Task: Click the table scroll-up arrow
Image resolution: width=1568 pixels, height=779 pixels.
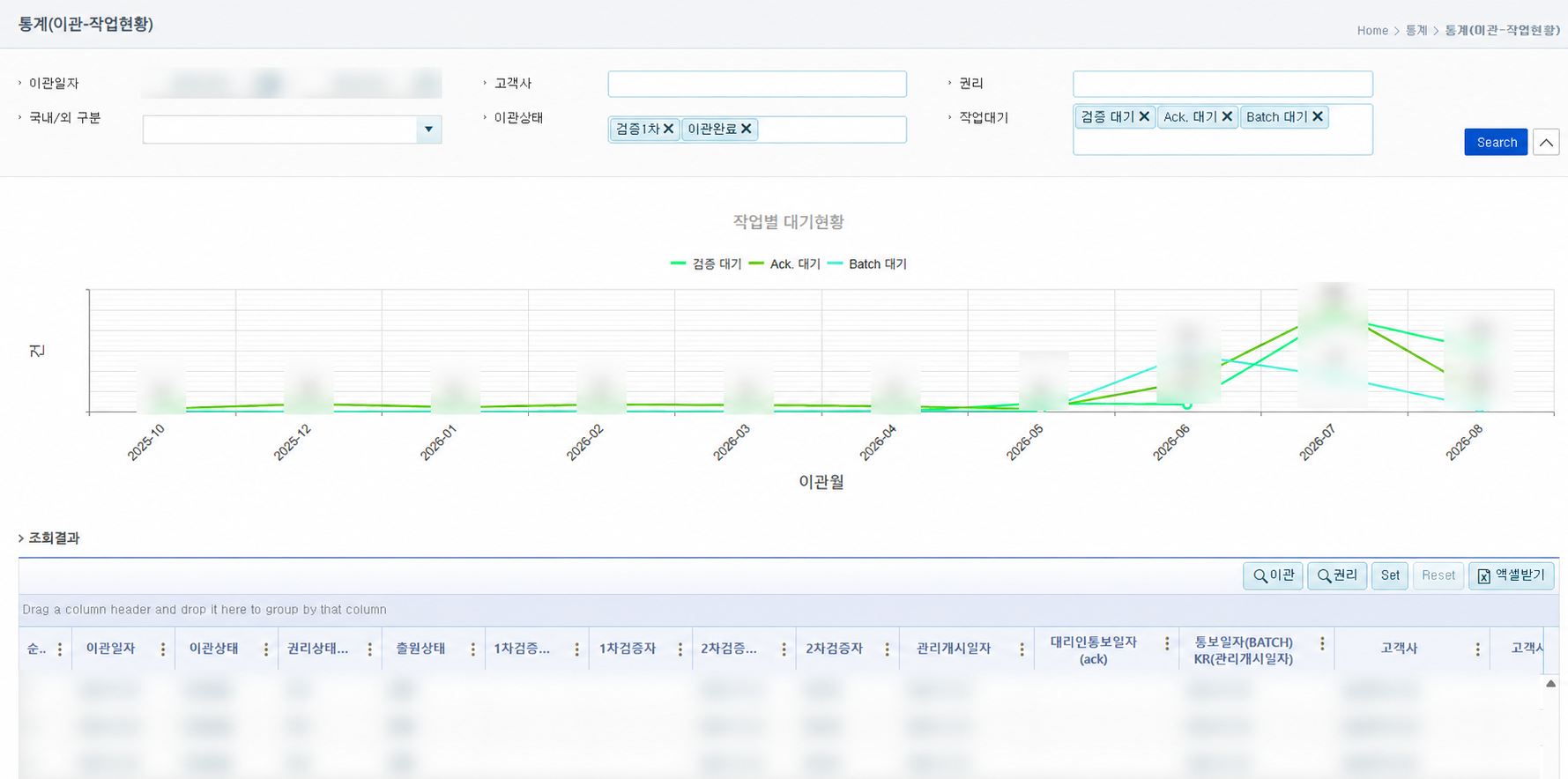Action: (x=1550, y=683)
